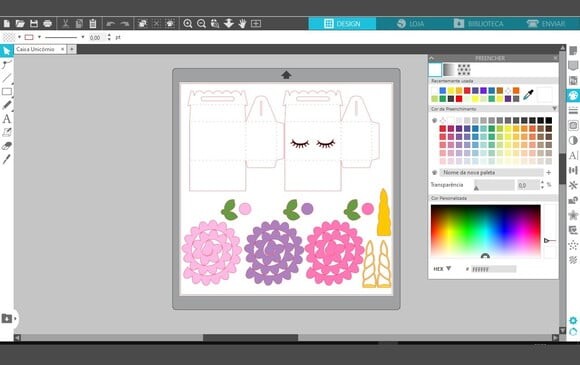Viewport: 580px width, 365px height.
Task: Collapse the Cor do Preenchimento section
Action: (x=554, y=109)
